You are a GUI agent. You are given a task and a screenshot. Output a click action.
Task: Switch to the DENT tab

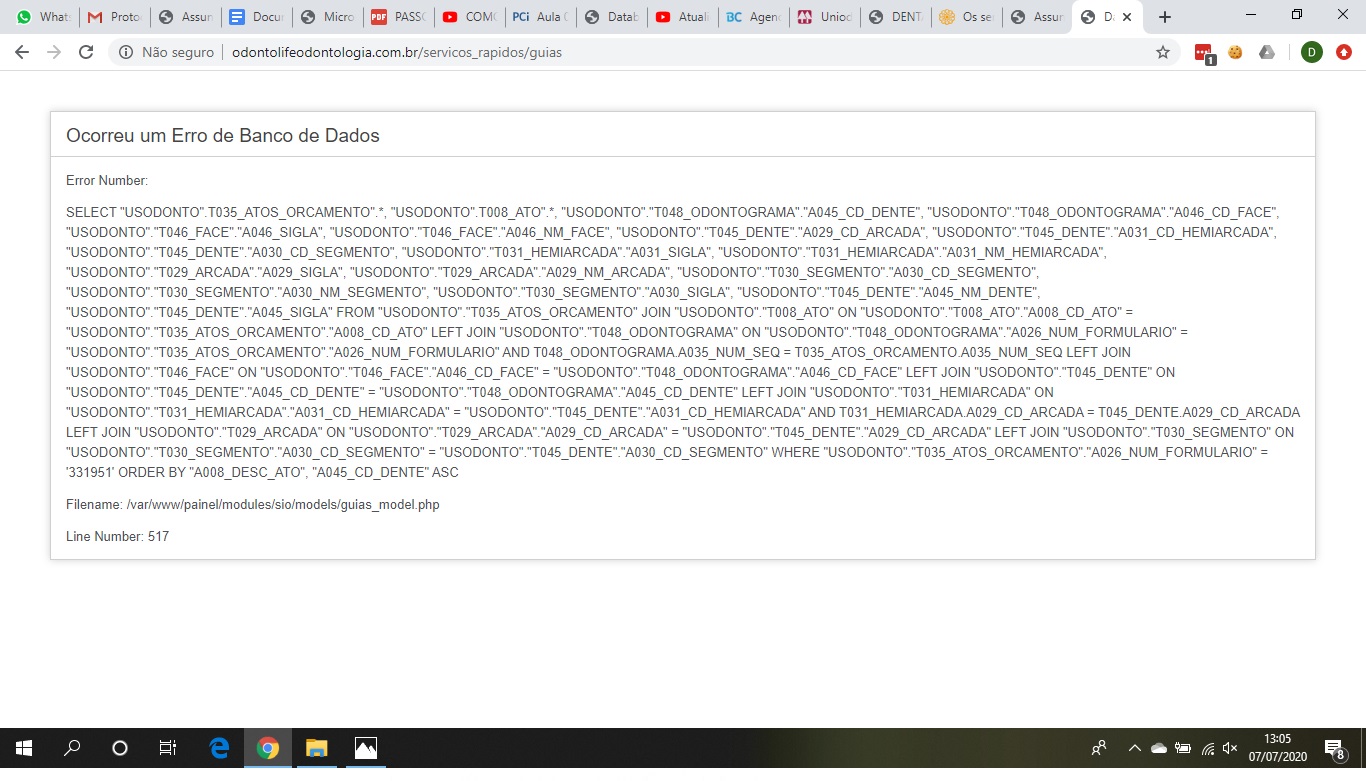click(894, 17)
